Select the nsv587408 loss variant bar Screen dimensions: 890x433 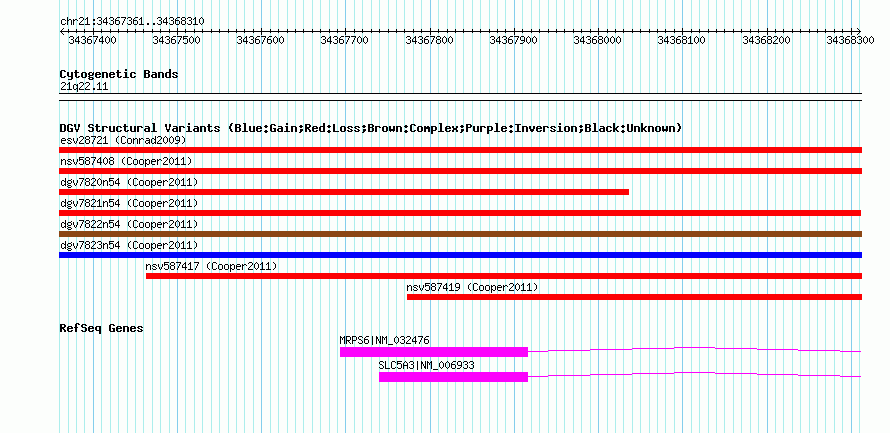pos(460,171)
